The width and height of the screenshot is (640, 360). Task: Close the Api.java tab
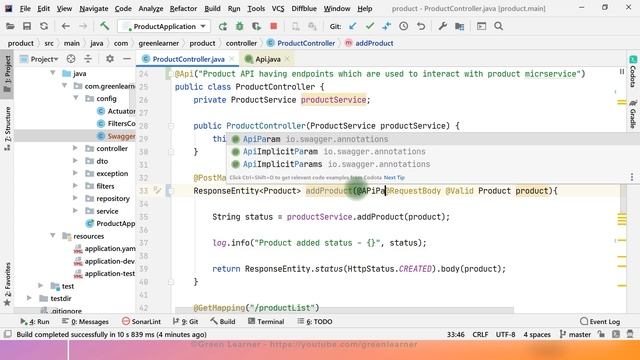[x=287, y=59]
